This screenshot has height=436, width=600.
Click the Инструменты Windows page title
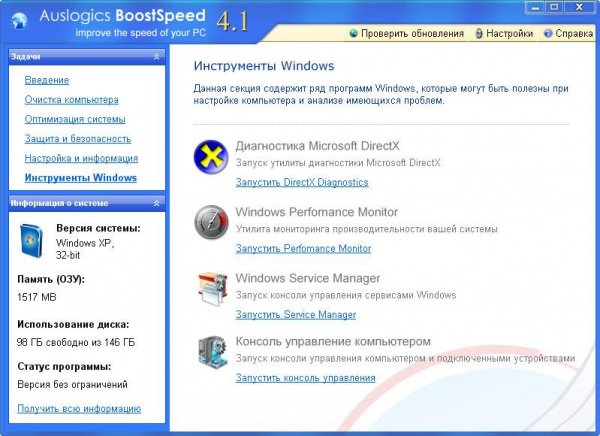264,66
